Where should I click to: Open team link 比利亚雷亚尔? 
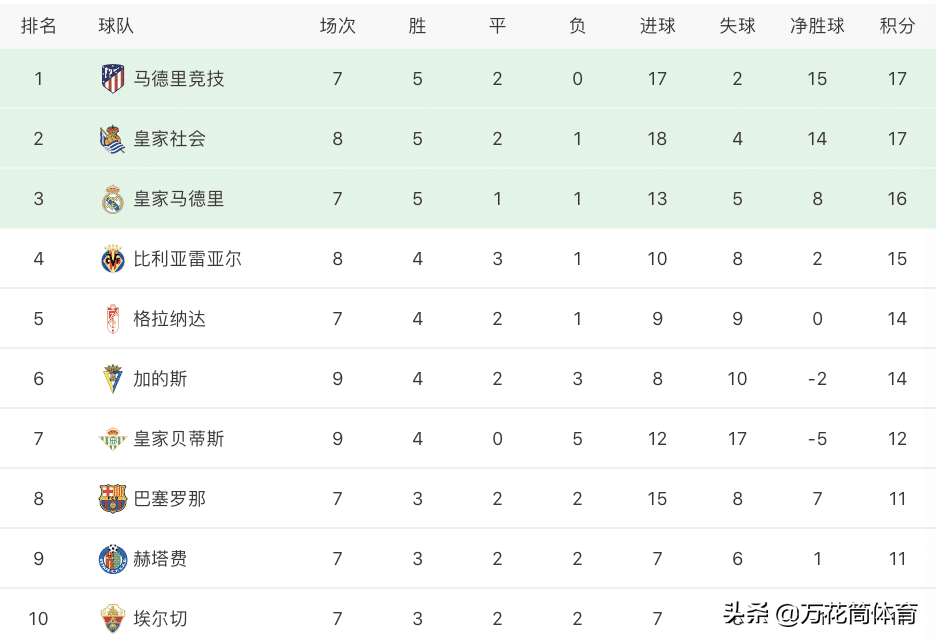pyautogui.click(x=187, y=259)
